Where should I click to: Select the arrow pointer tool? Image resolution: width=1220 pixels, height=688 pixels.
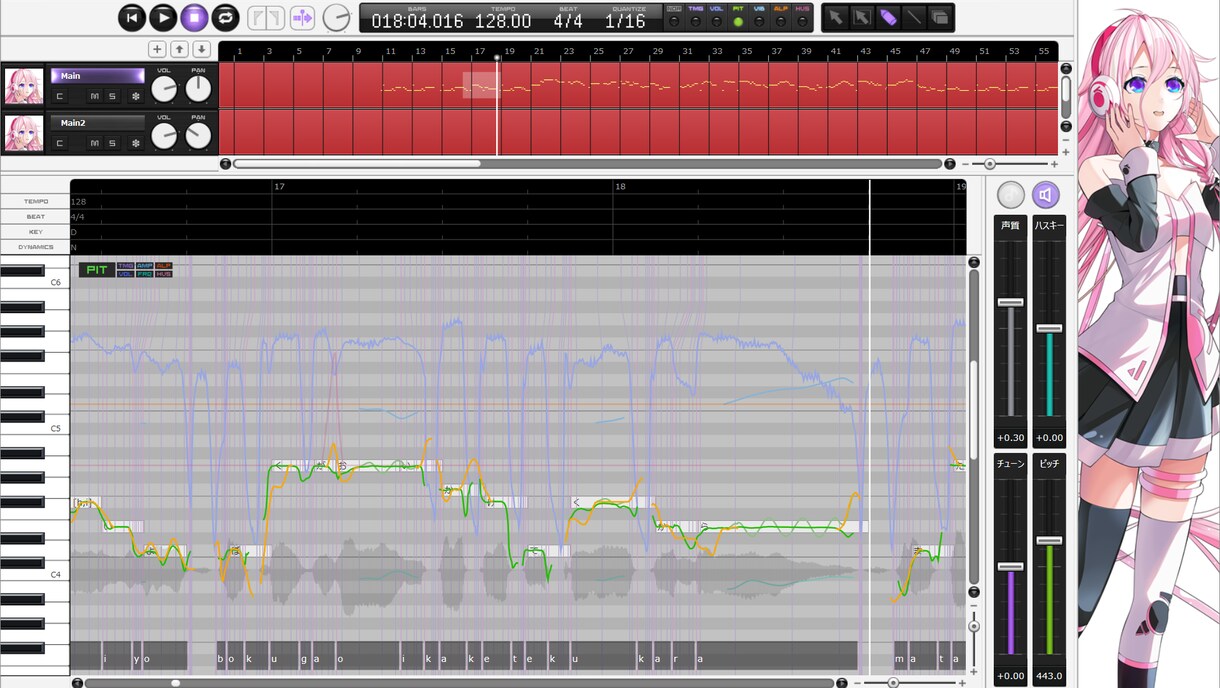click(x=835, y=17)
